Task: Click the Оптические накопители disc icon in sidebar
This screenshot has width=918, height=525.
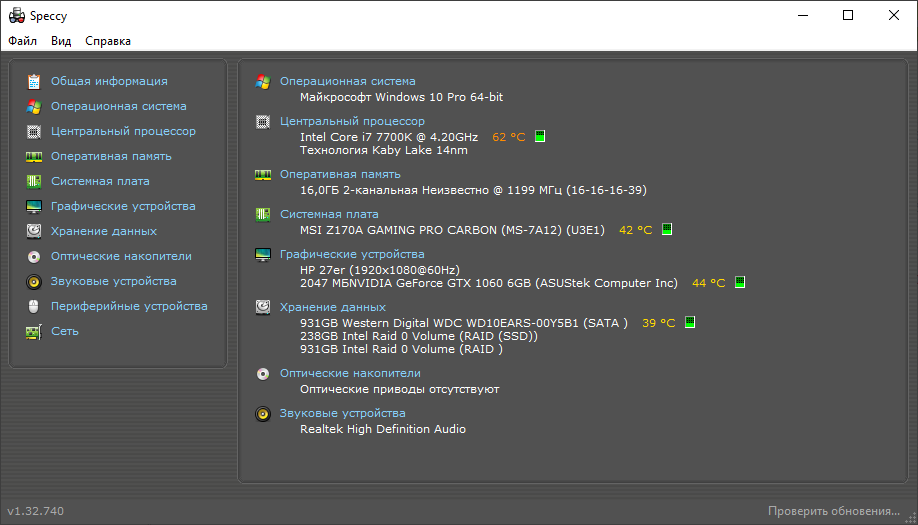Action: click(x=34, y=256)
